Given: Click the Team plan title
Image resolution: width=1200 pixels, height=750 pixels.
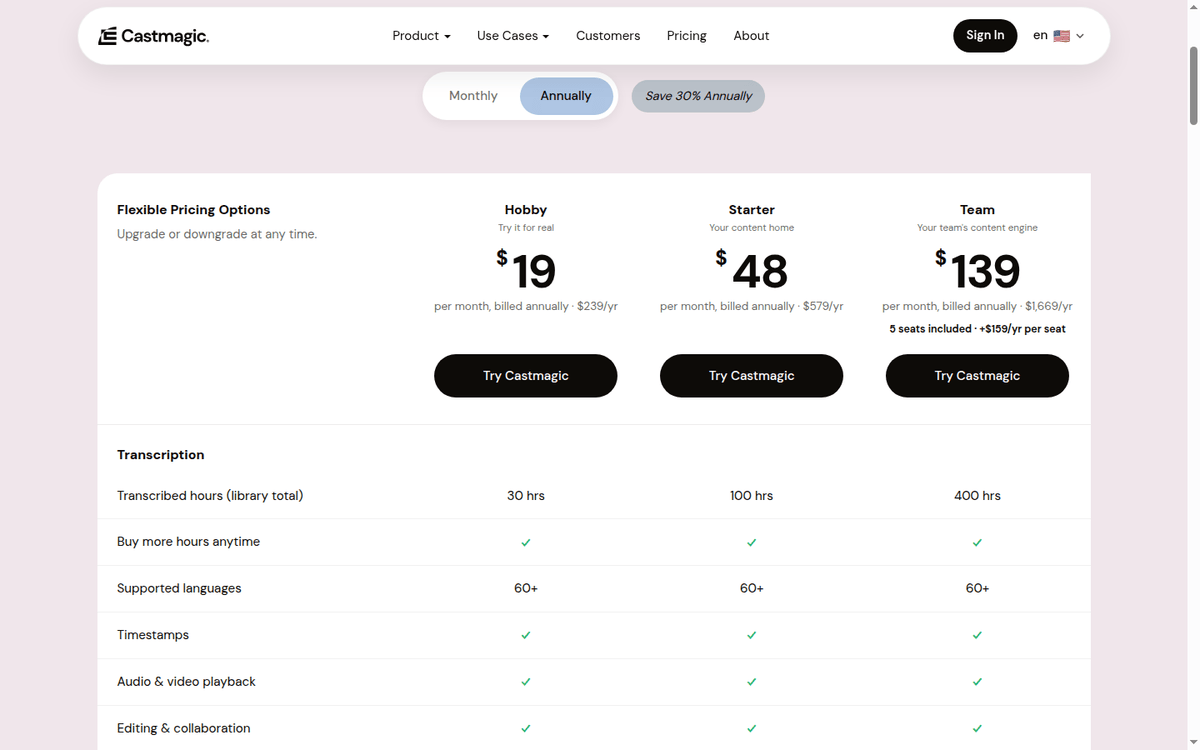Looking at the screenshot, I should (x=977, y=210).
